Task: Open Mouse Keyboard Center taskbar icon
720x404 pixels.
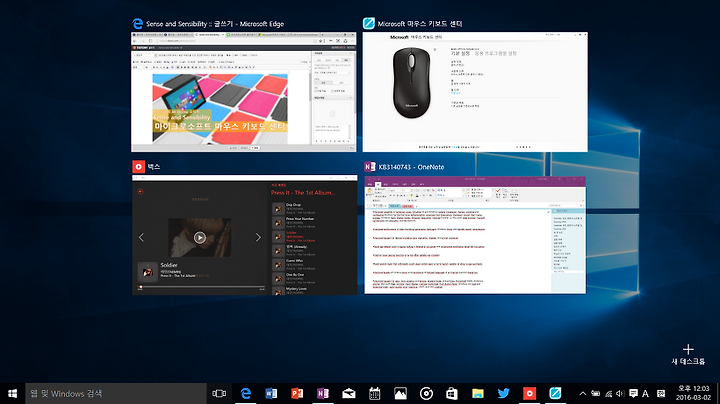Action: pos(555,393)
